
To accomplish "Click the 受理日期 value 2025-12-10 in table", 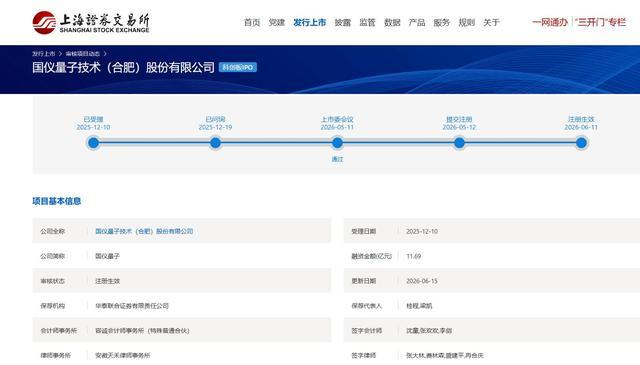I will click(x=422, y=231).
